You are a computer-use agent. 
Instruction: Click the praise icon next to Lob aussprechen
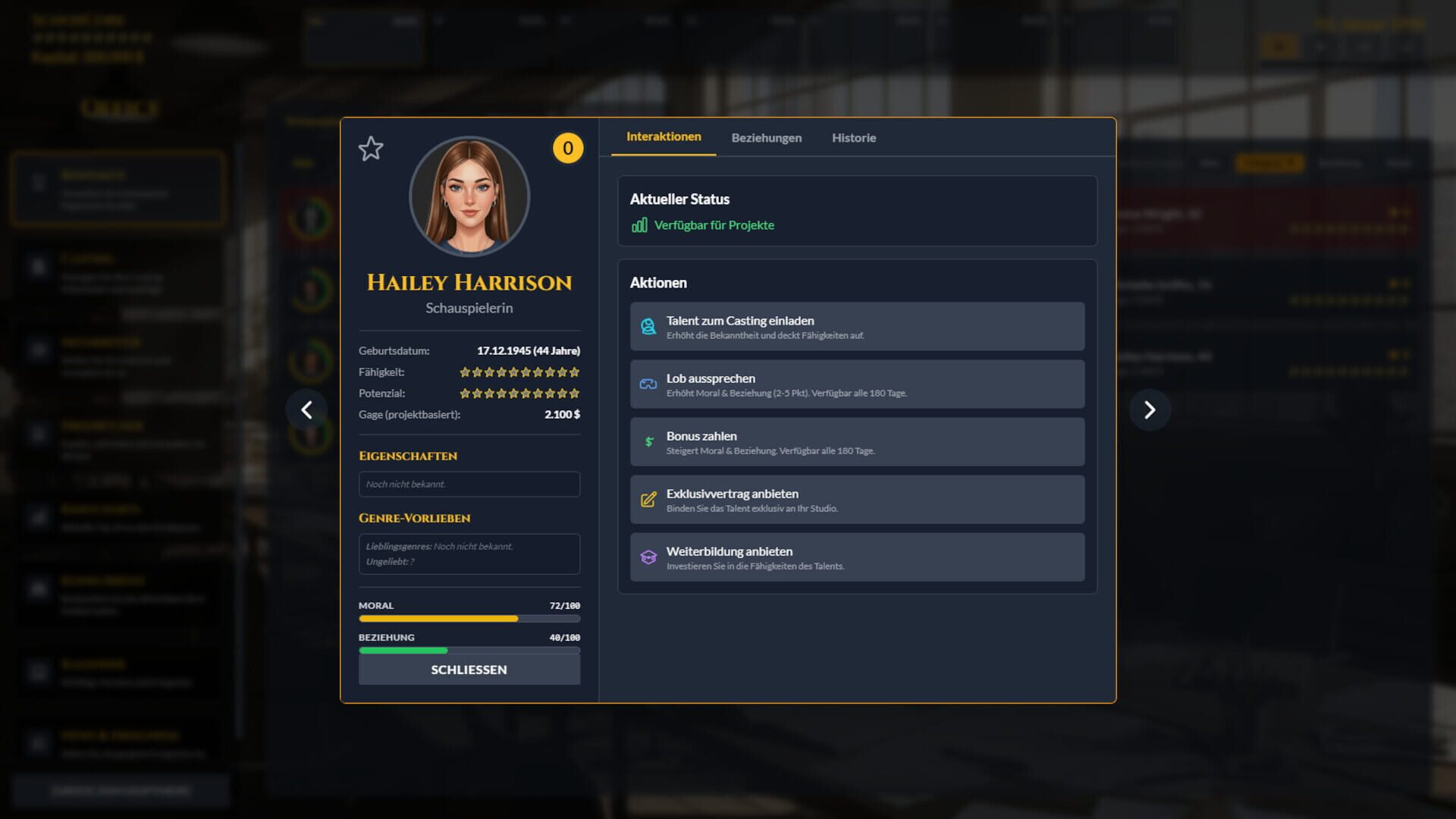click(x=648, y=384)
